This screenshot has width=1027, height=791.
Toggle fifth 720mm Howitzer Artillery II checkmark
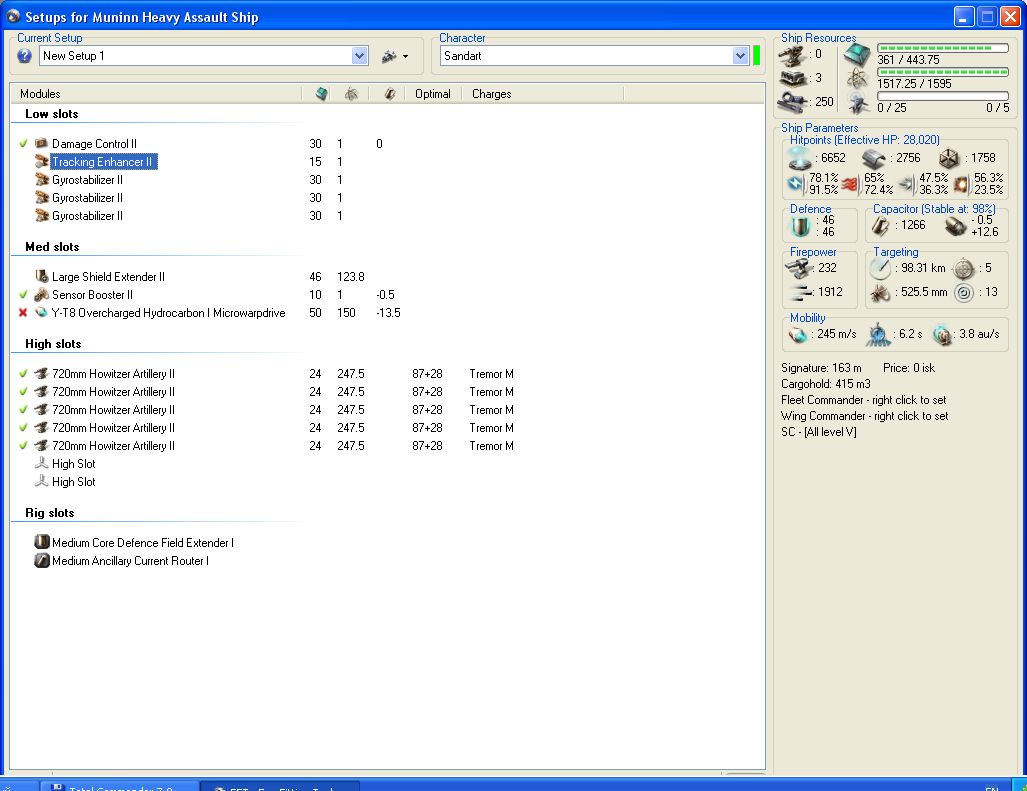[x=23, y=445]
